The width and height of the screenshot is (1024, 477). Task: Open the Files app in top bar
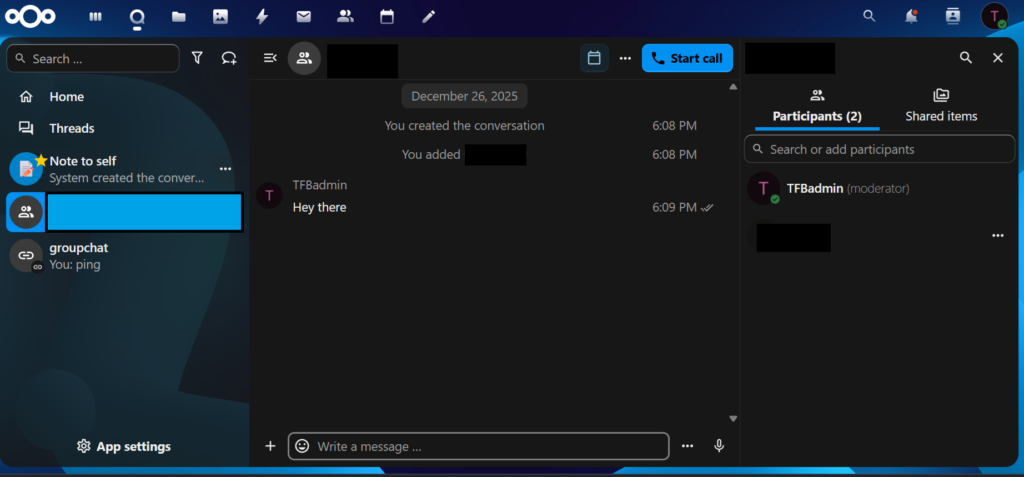pos(178,16)
